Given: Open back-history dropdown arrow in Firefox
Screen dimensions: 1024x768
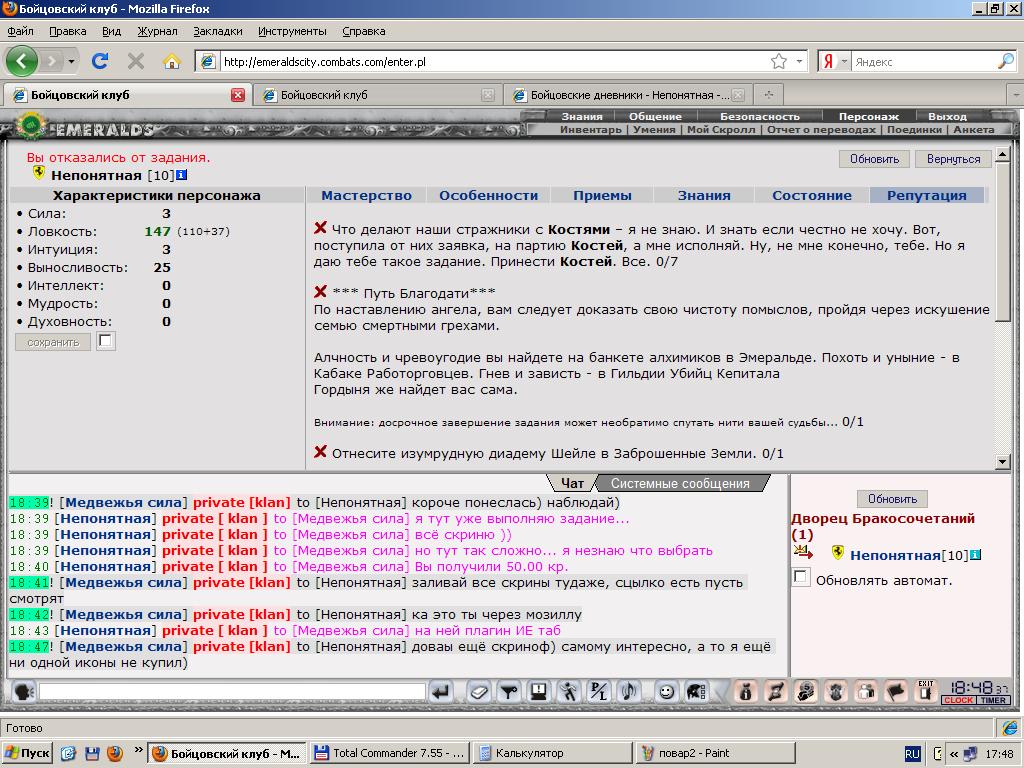Looking at the screenshot, I should (x=71, y=61).
